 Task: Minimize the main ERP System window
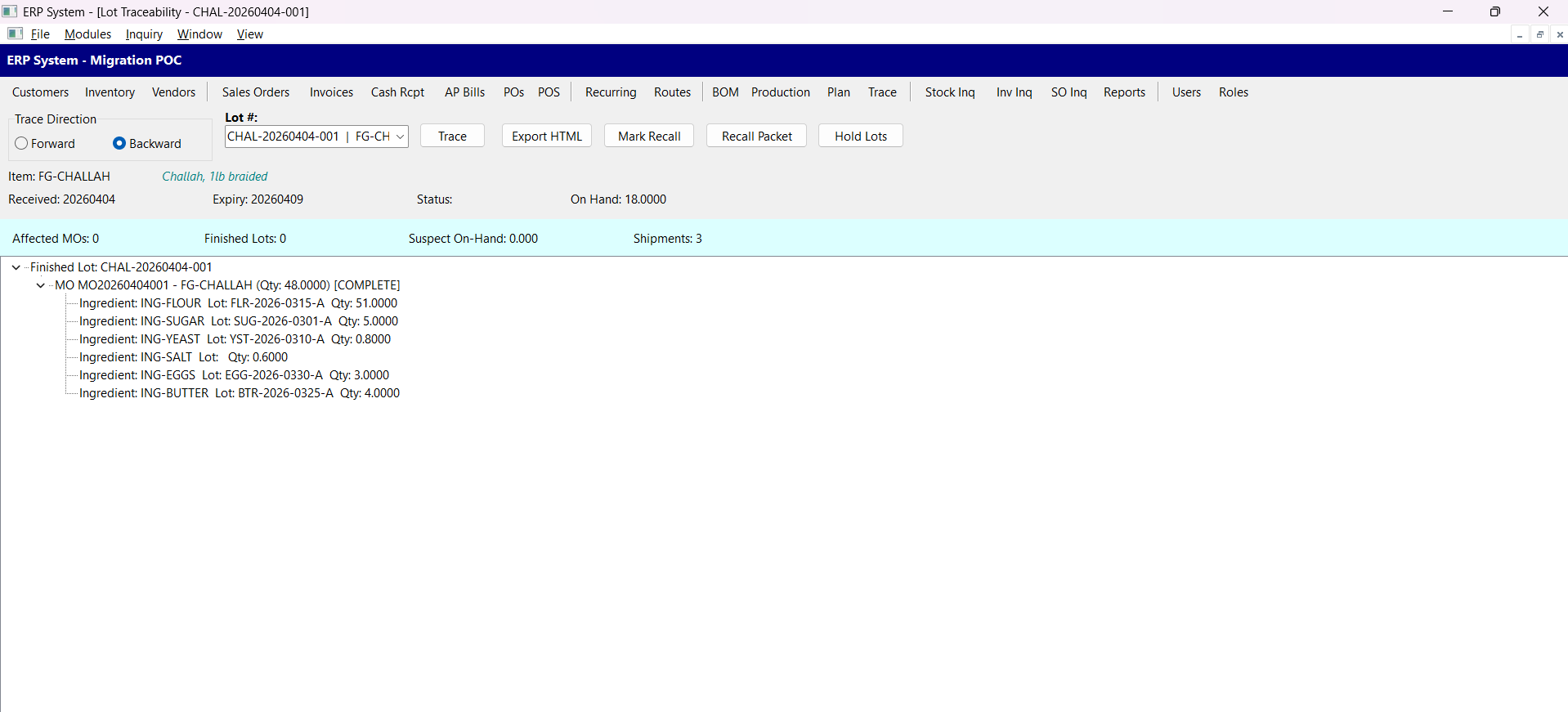[x=1448, y=11]
